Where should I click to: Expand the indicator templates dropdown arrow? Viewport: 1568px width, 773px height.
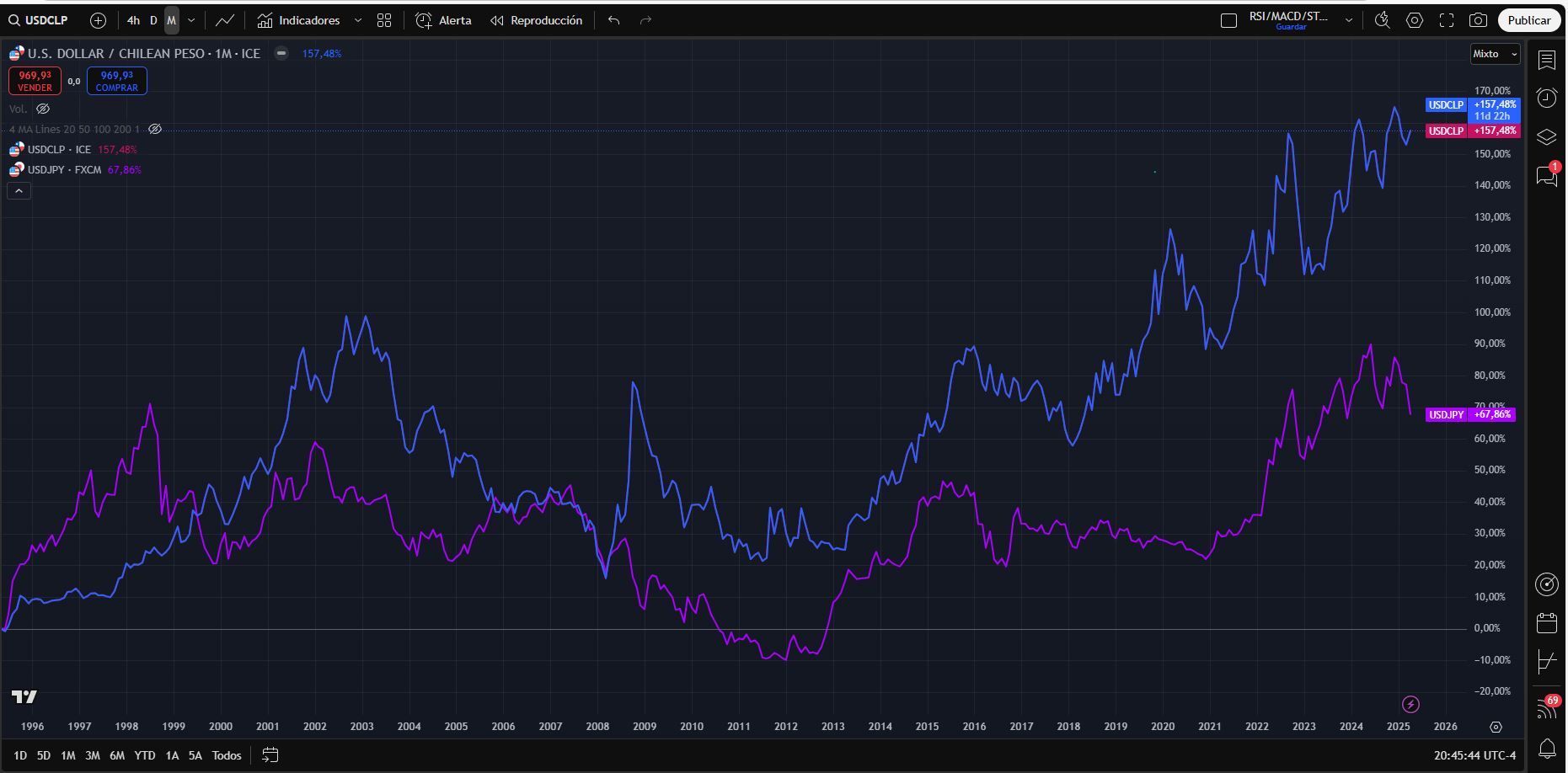pyautogui.click(x=358, y=20)
